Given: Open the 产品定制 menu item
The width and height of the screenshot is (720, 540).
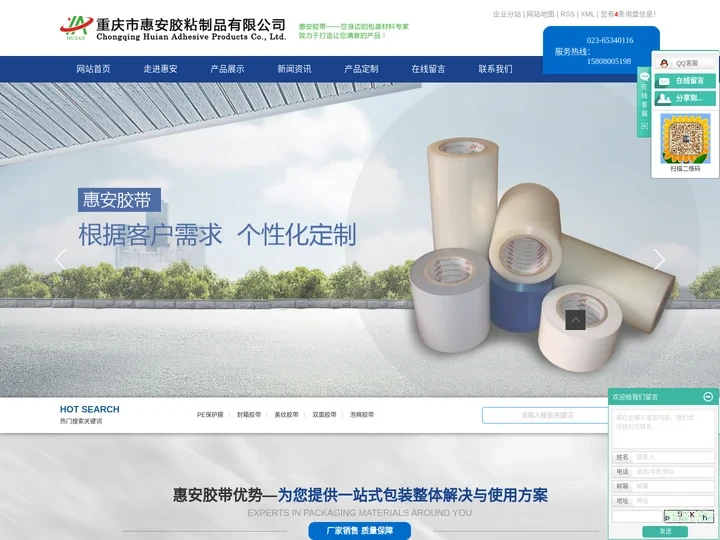Looking at the screenshot, I should coord(361,69).
